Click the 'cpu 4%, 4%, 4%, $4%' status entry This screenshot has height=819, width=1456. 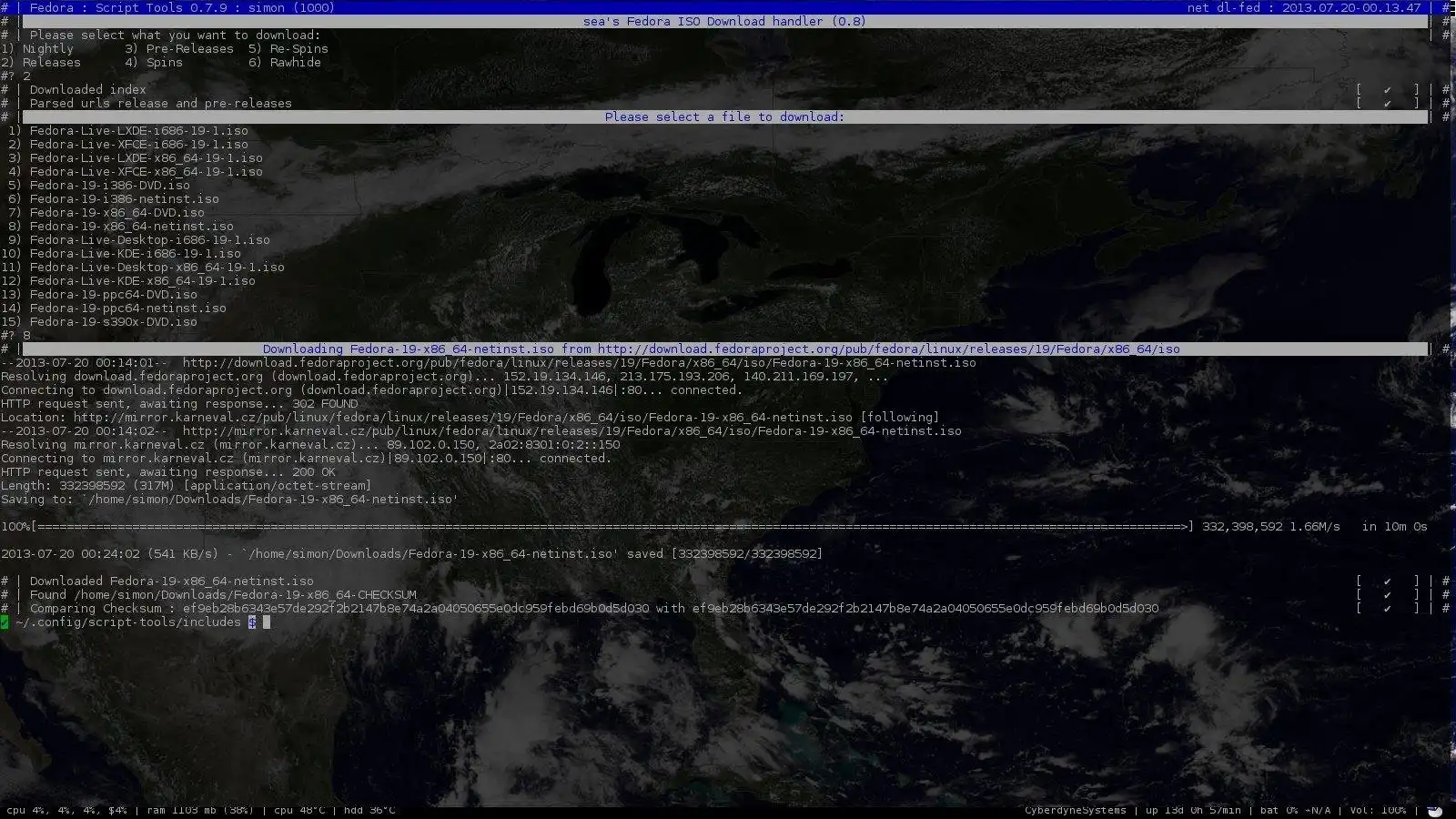[x=67, y=810]
